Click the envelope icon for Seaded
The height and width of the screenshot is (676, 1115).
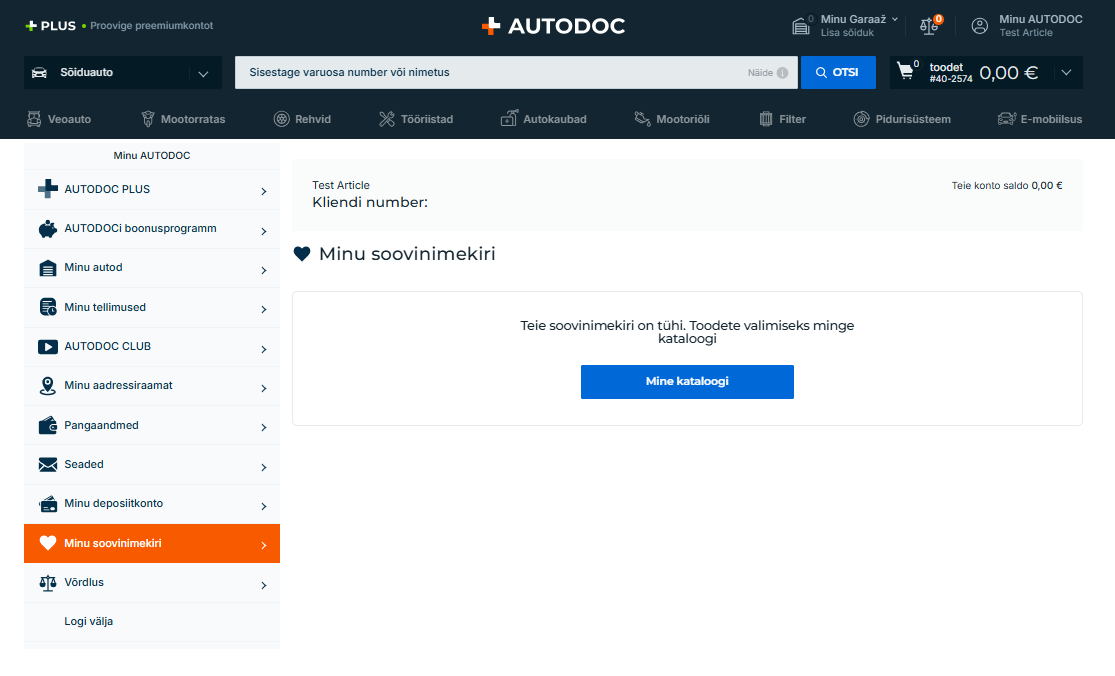[48, 465]
